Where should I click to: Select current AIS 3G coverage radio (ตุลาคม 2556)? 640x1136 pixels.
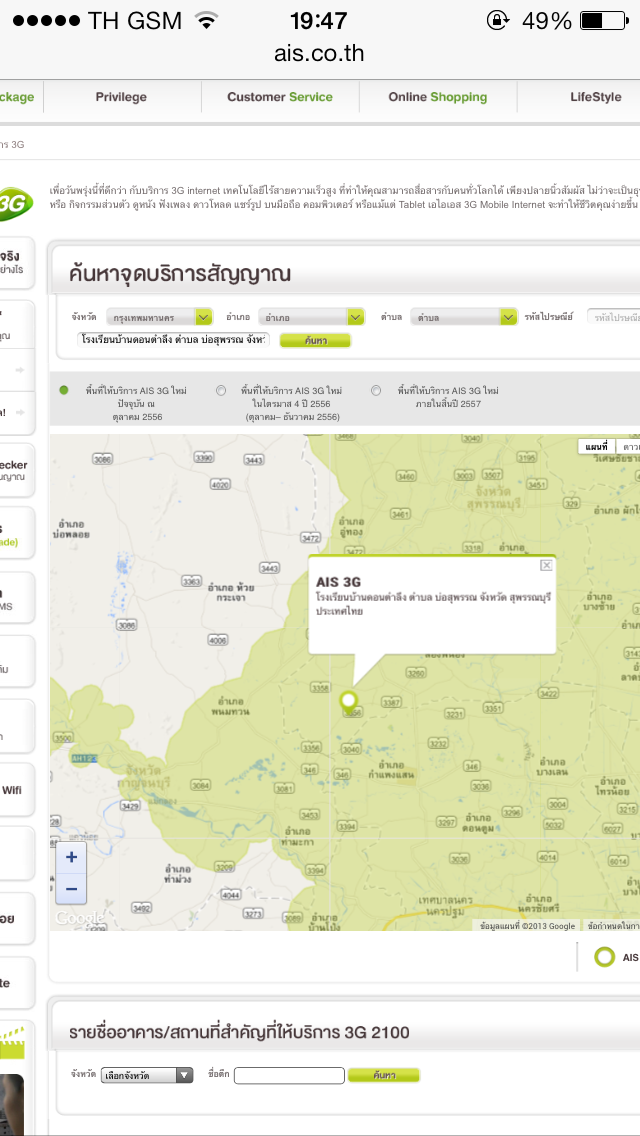(x=64, y=390)
